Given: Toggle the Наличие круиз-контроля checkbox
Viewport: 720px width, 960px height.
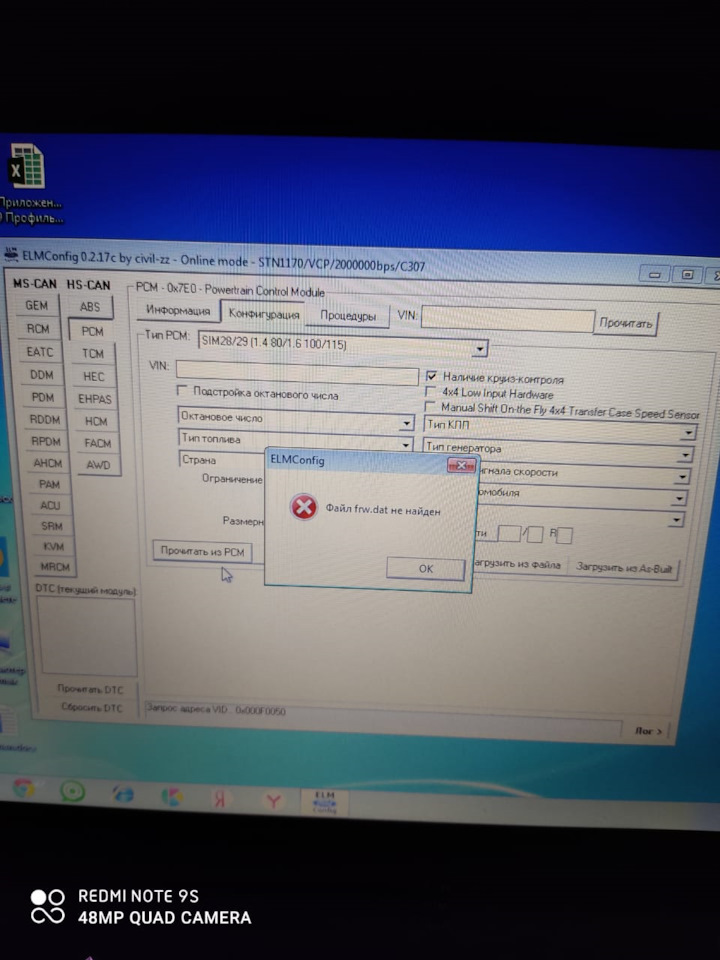Looking at the screenshot, I should point(431,377).
